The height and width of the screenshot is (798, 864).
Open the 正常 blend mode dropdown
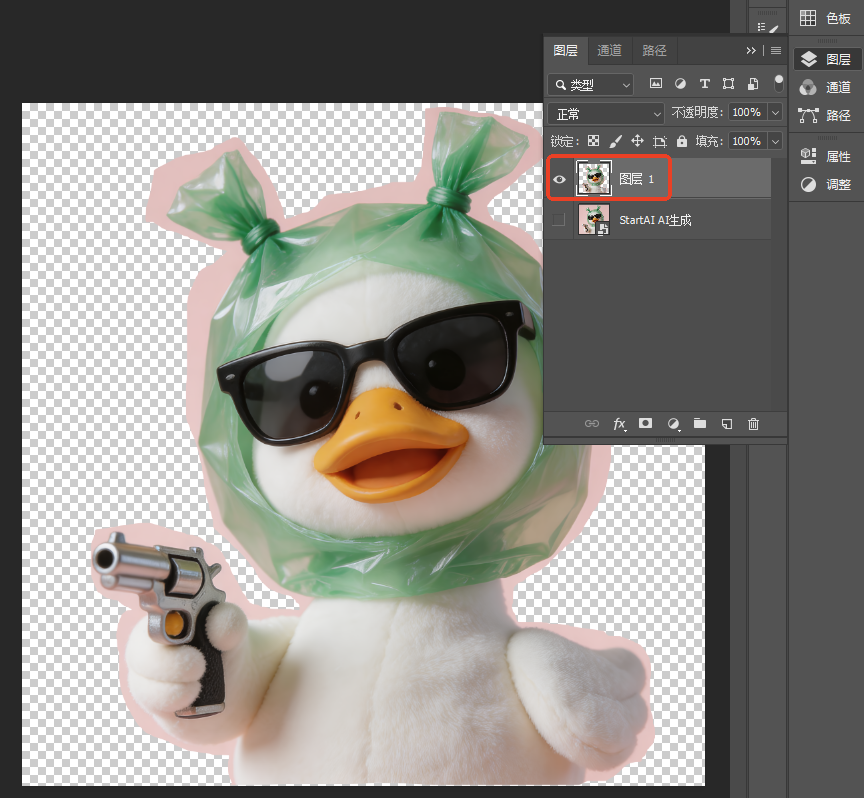coord(606,114)
